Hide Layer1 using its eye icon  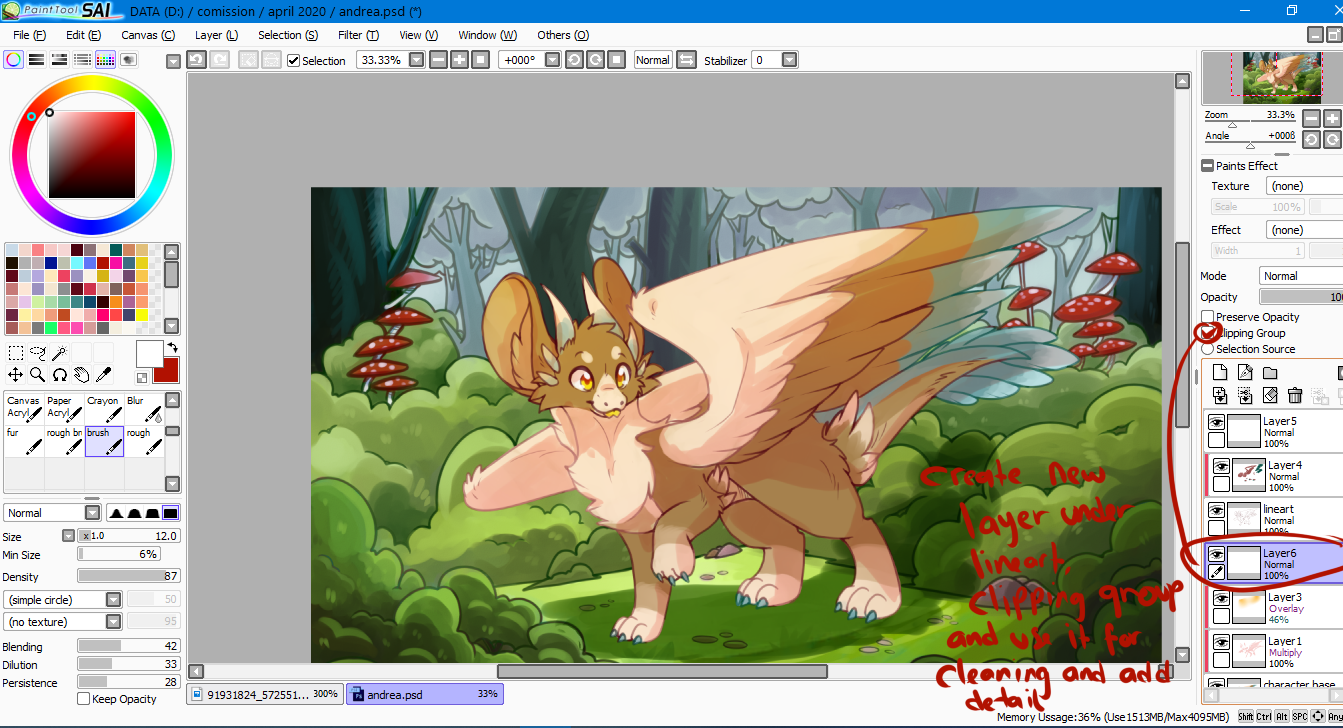[1221, 642]
